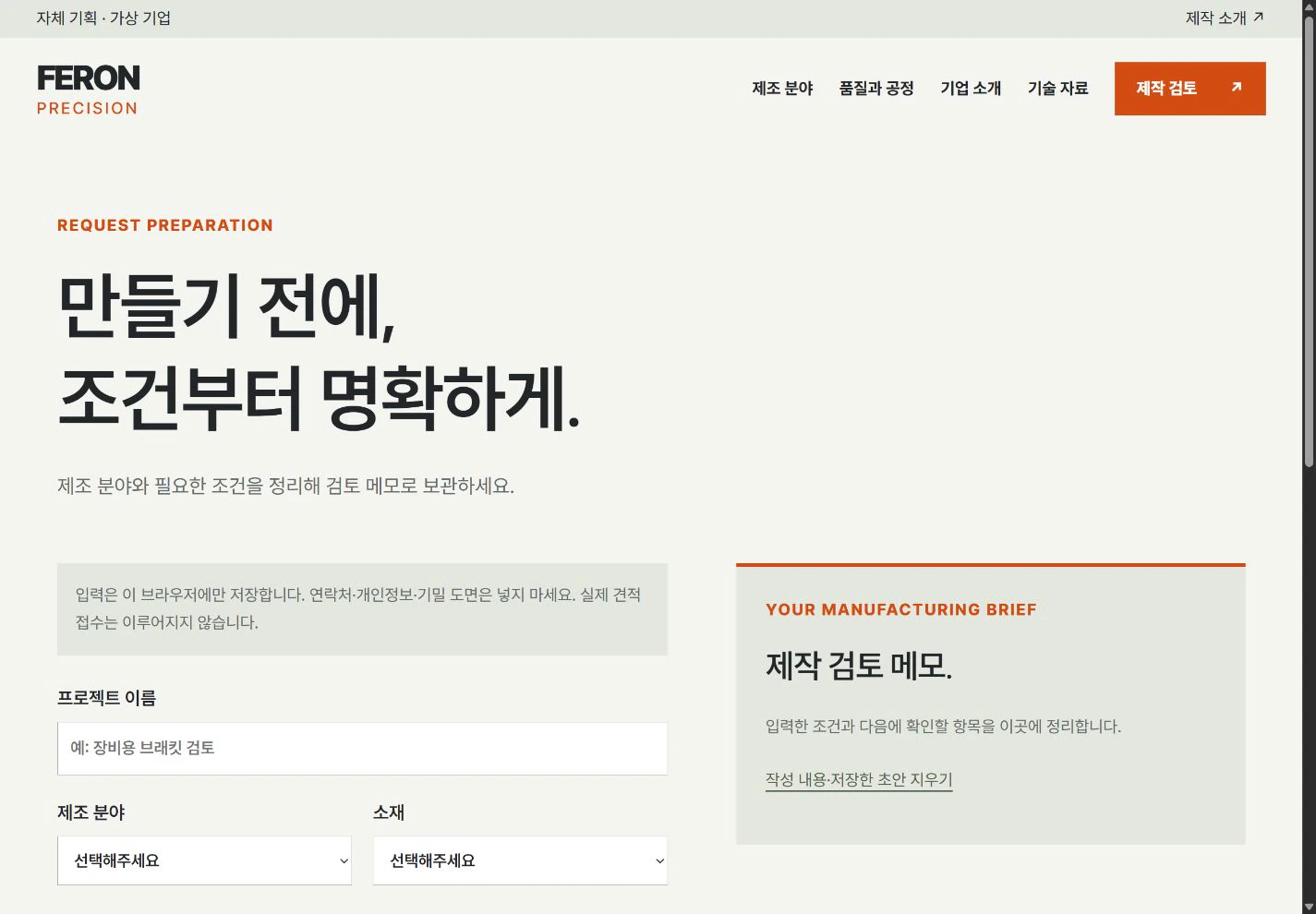Expand the 제조 분야 dropdown
This screenshot has height=914, width=1316.
click(x=204, y=860)
